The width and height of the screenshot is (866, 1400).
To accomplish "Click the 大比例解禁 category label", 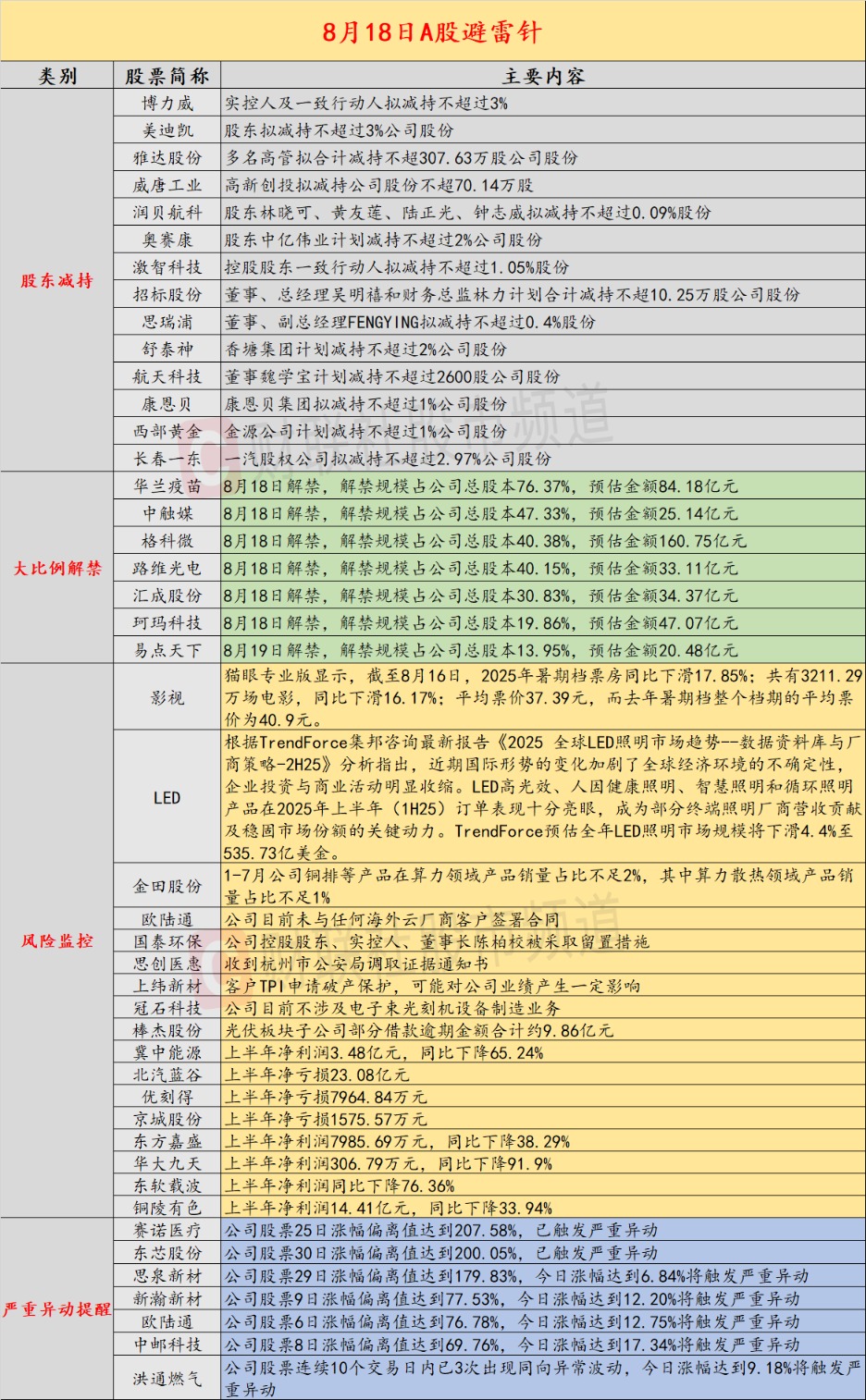I will [x=57, y=568].
